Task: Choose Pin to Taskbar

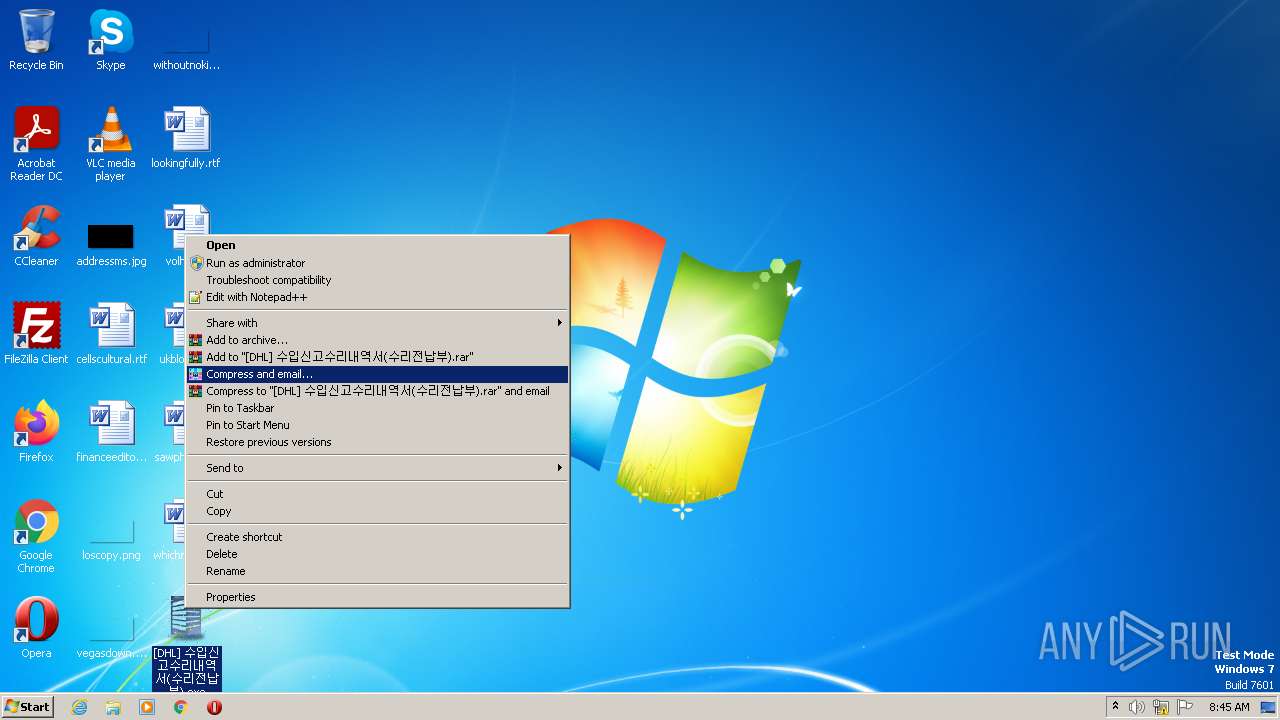Action: tap(378, 408)
